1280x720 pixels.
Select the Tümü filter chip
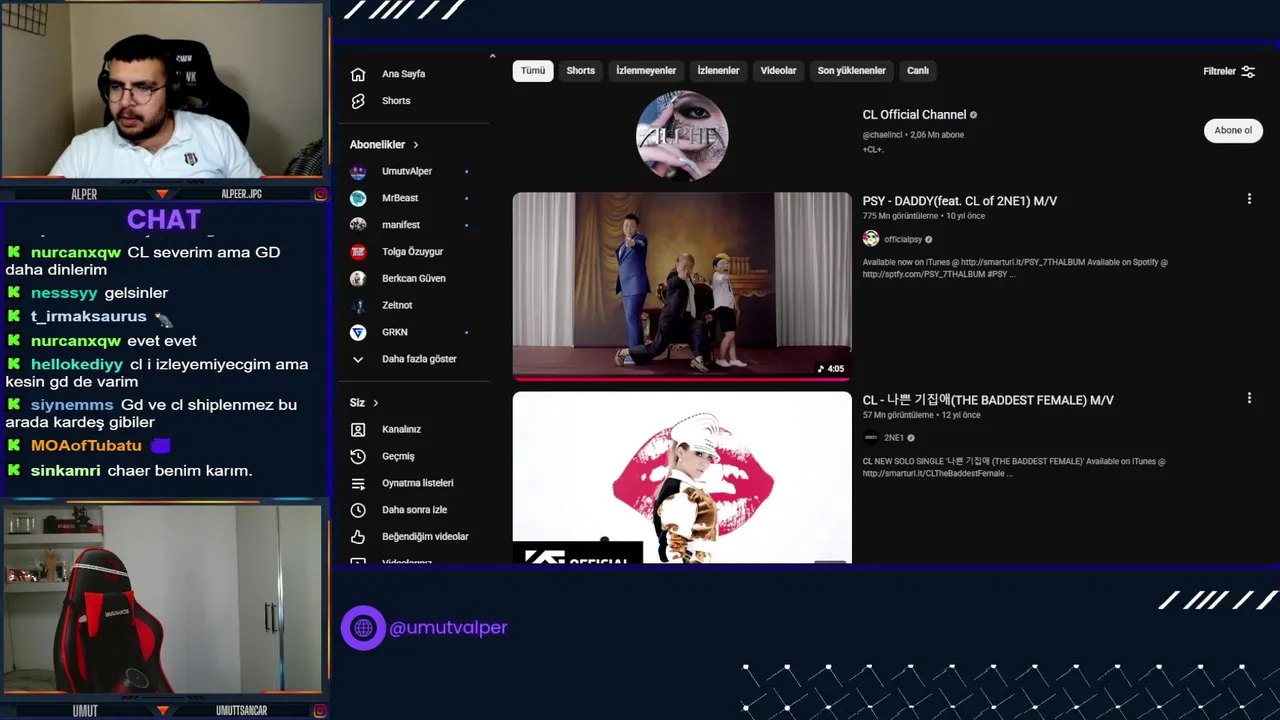[533, 71]
